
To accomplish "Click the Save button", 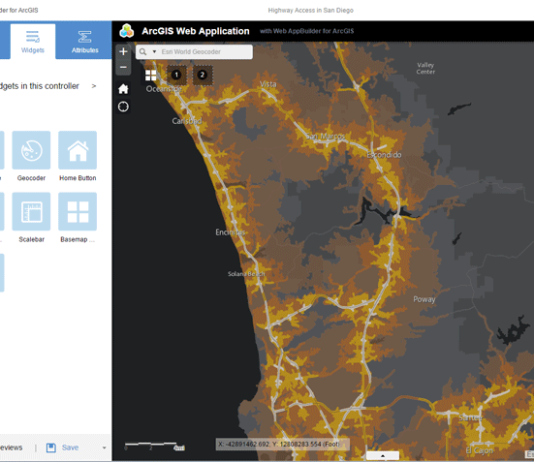I will [70, 448].
